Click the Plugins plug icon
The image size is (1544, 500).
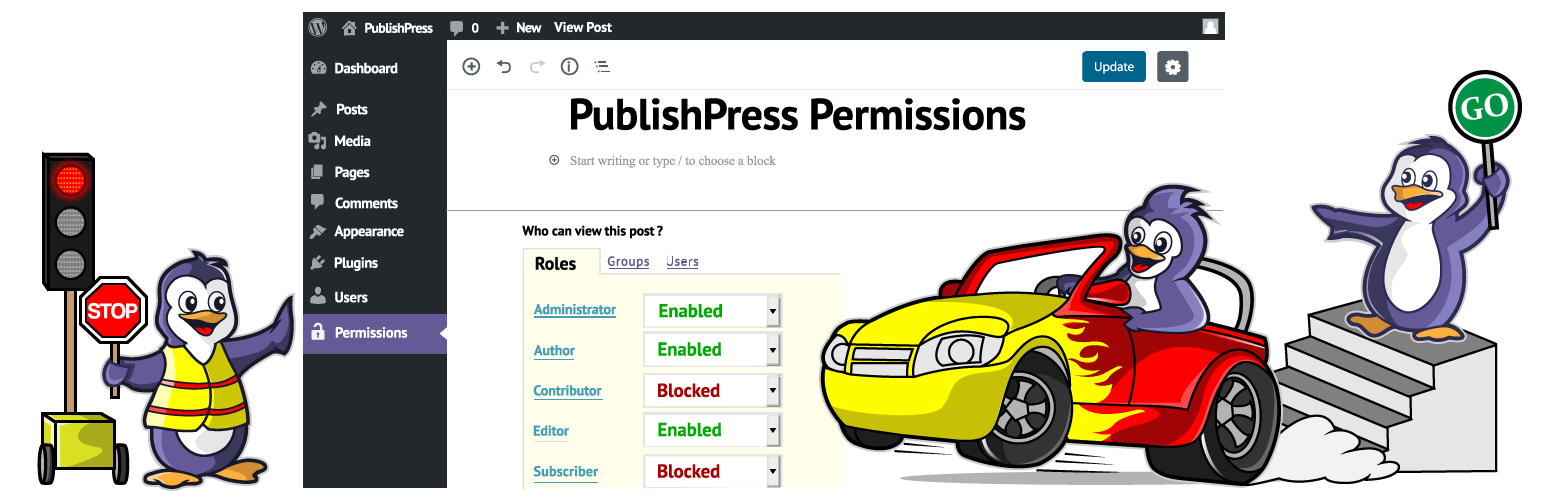click(x=318, y=263)
